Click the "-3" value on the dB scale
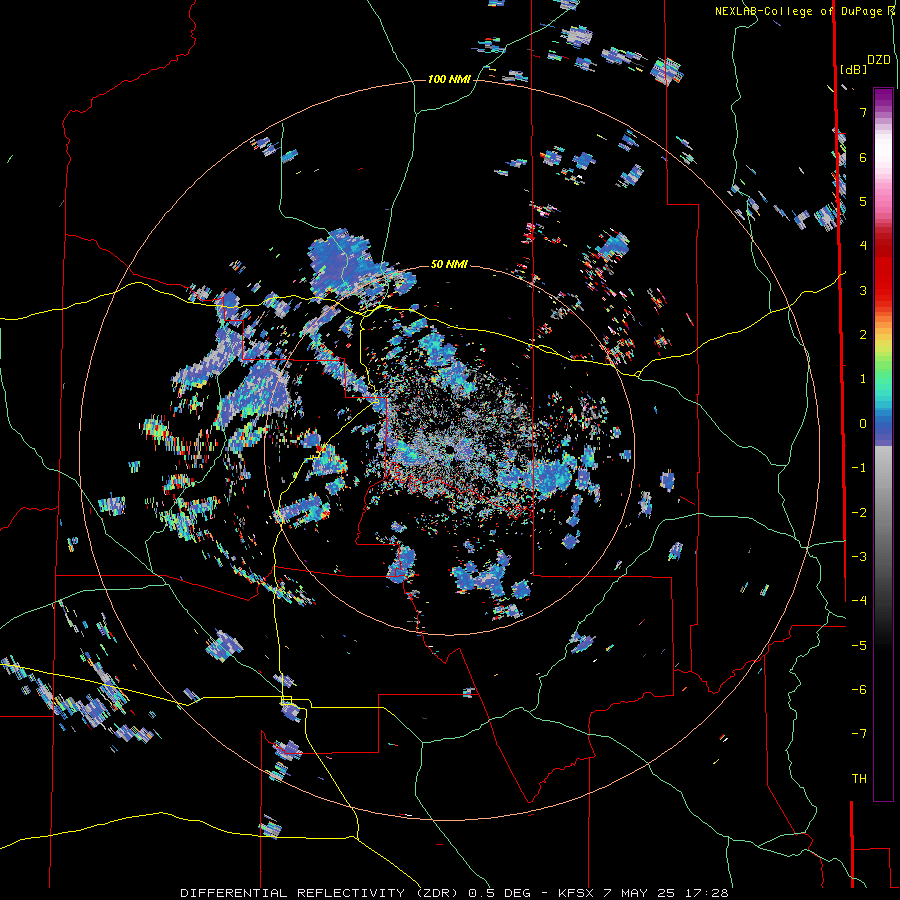The image size is (900, 900). [x=859, y=557]
